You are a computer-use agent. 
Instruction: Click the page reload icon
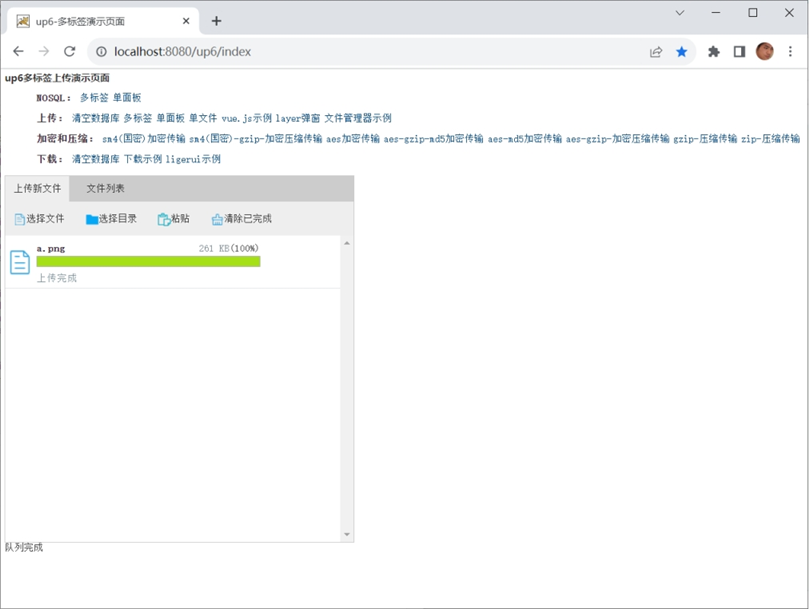[x=70, y=52]
